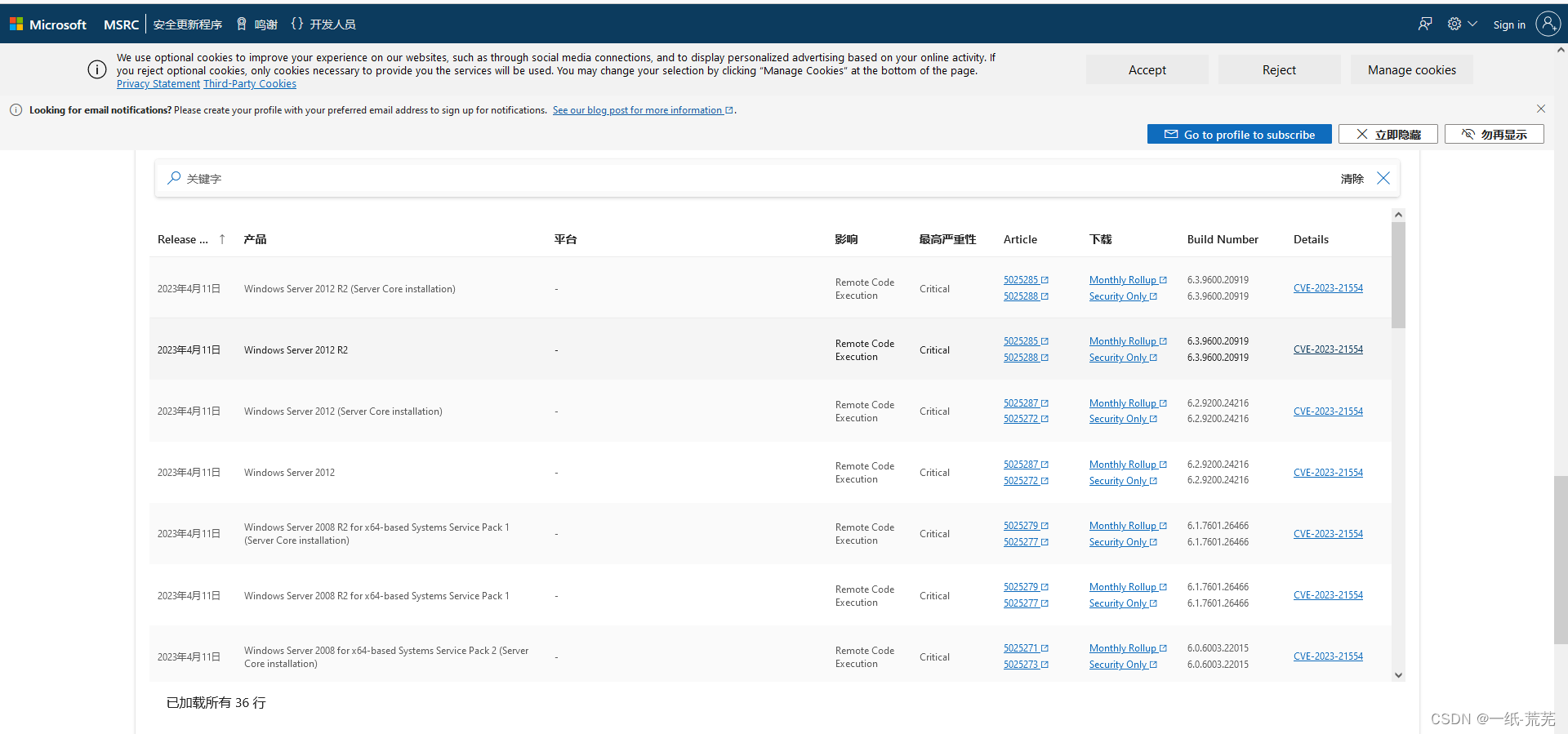1568x734 pixels.
Task: Open 鸣谢 menu item
Action: pyautogui.click(x=257, y=24)
